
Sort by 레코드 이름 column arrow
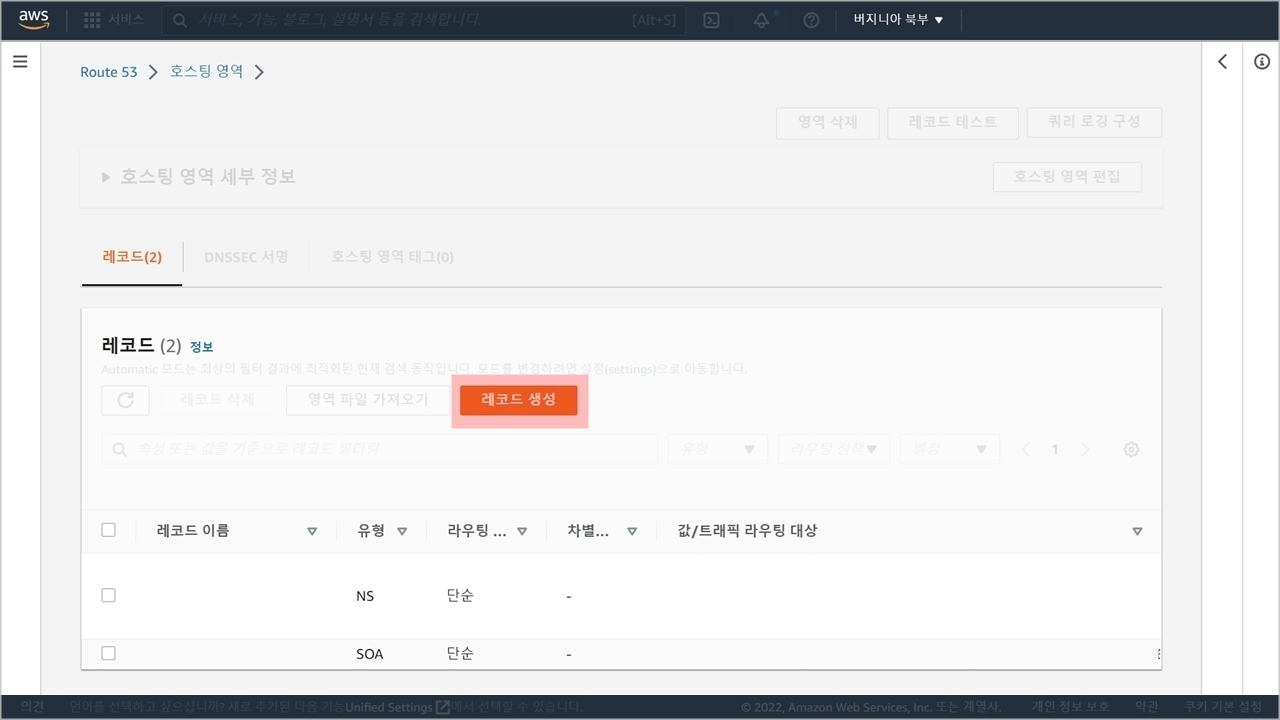pos(312,531)
